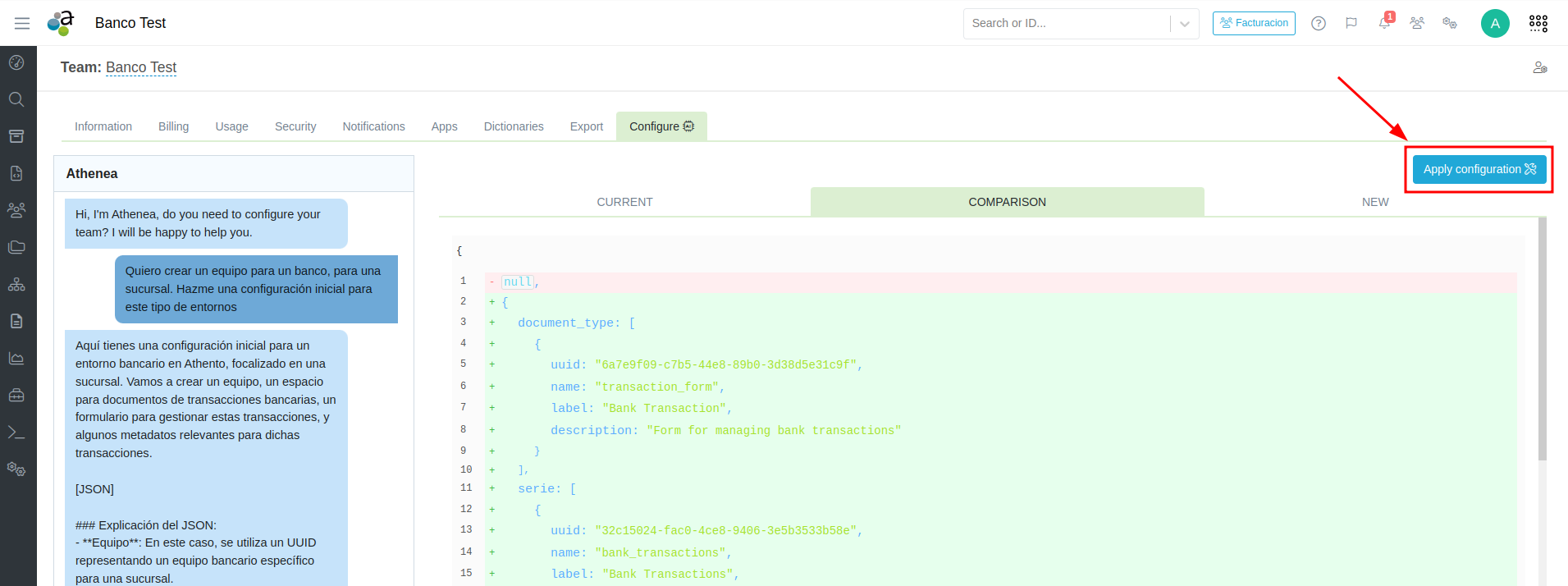Expand the search box dropdown arrow

coord(1184,24)
